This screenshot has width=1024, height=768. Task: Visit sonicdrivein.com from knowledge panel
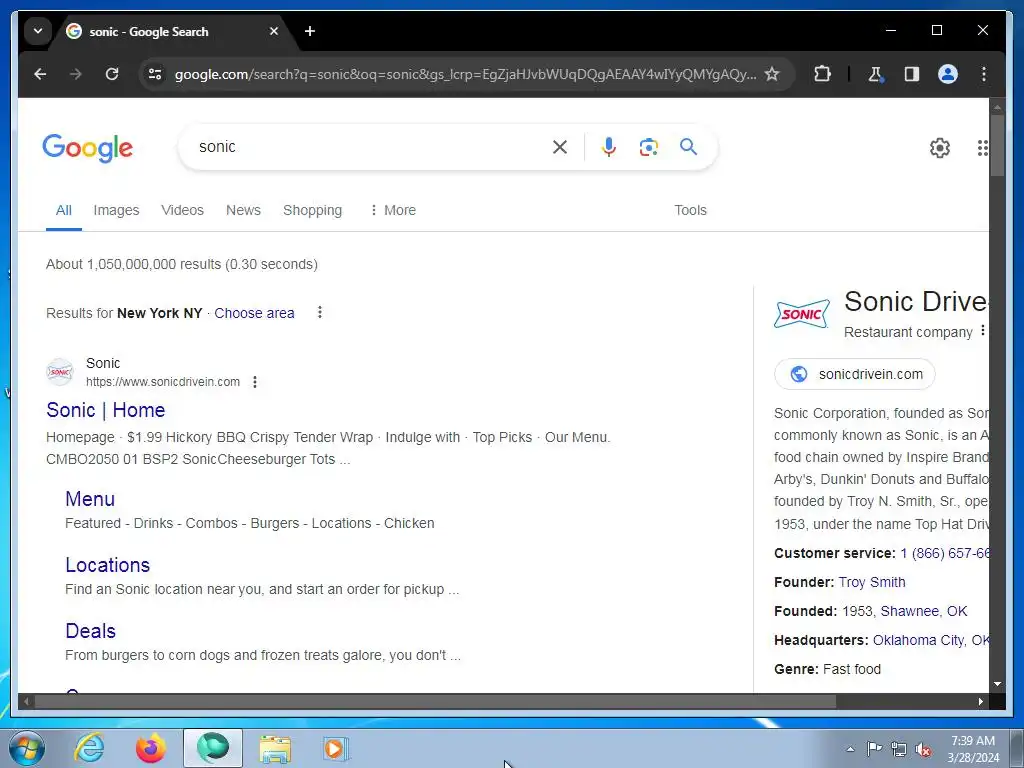[x=854, y=374]
